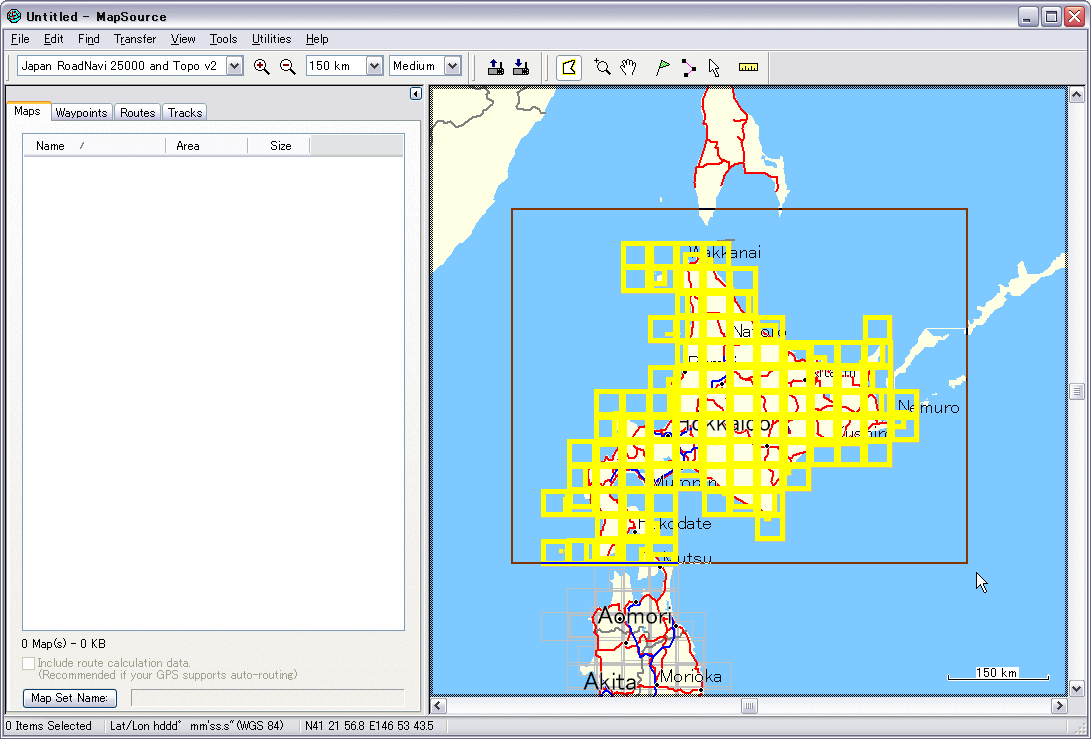Open the File menu
Image resolution: width=1091 pixels, height=739 pixels.
click(20, 39)
